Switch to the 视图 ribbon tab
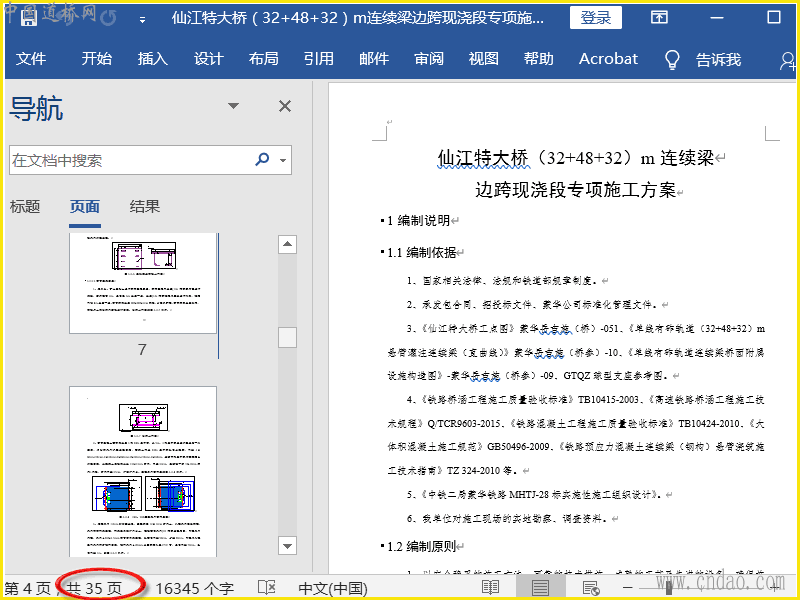800x600 pixels. pyautogui.click(x=483, y=59)
